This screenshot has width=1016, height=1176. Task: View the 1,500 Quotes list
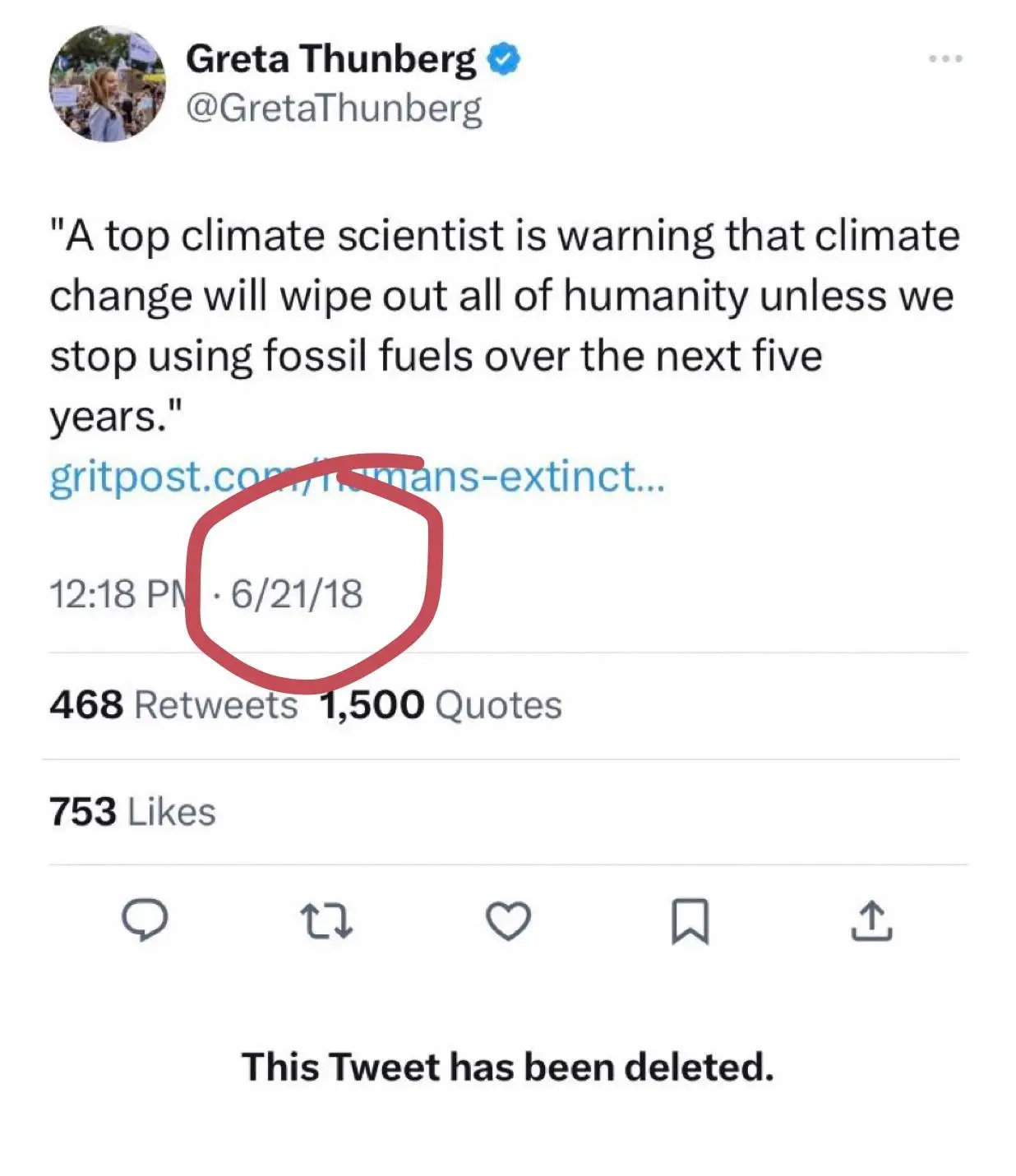(x=441, y=705)
